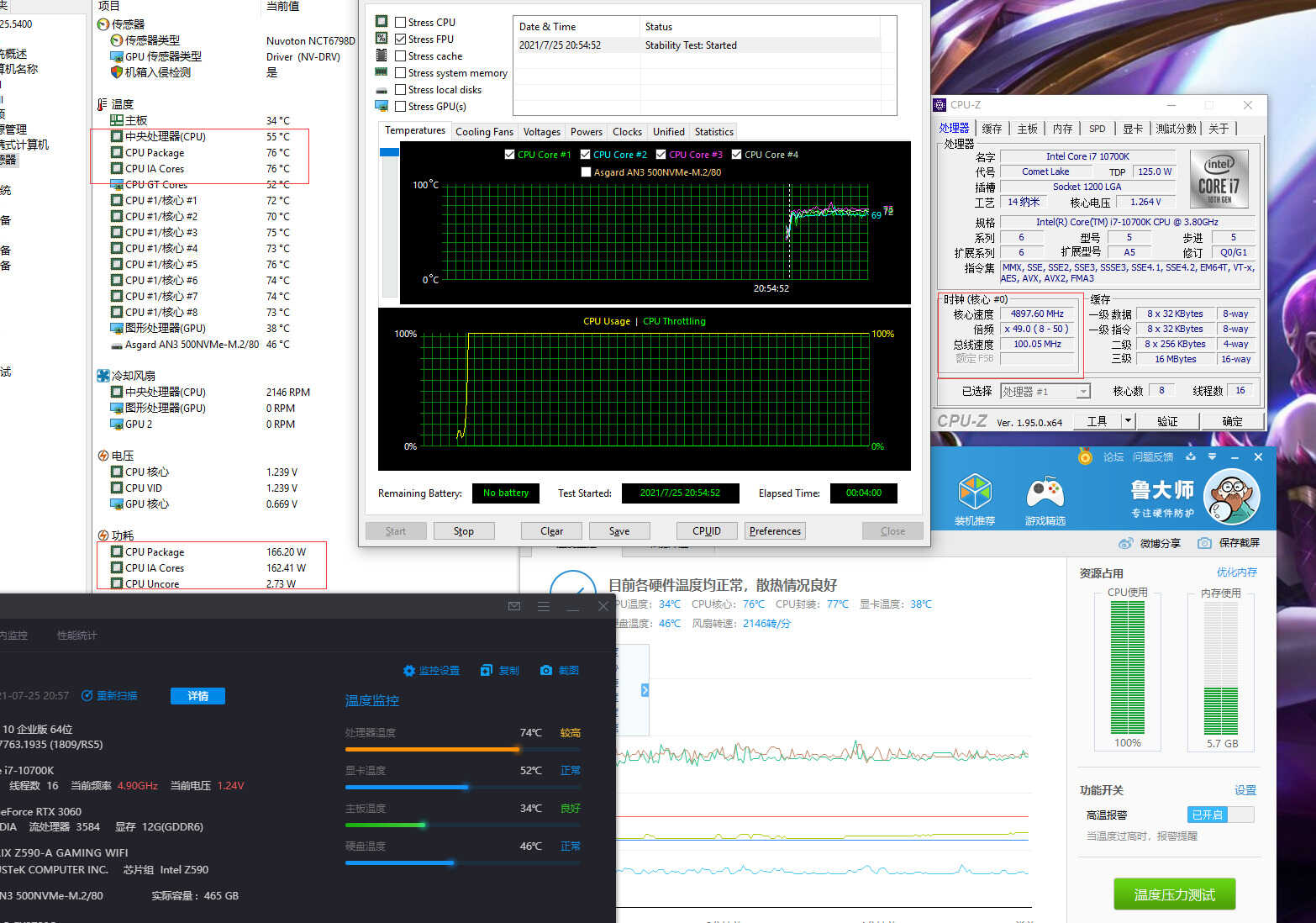This screenshot has height=923, width=1316.
Task: Enable Stress GPU(s) checkbox
Action: [x=400, y=107]
